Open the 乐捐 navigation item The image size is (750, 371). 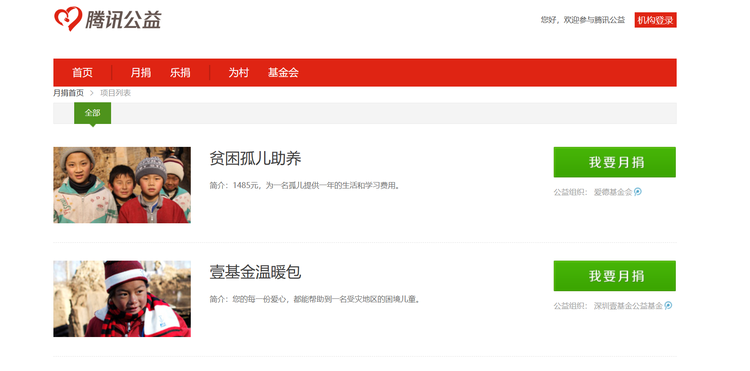tap(180, 73)
